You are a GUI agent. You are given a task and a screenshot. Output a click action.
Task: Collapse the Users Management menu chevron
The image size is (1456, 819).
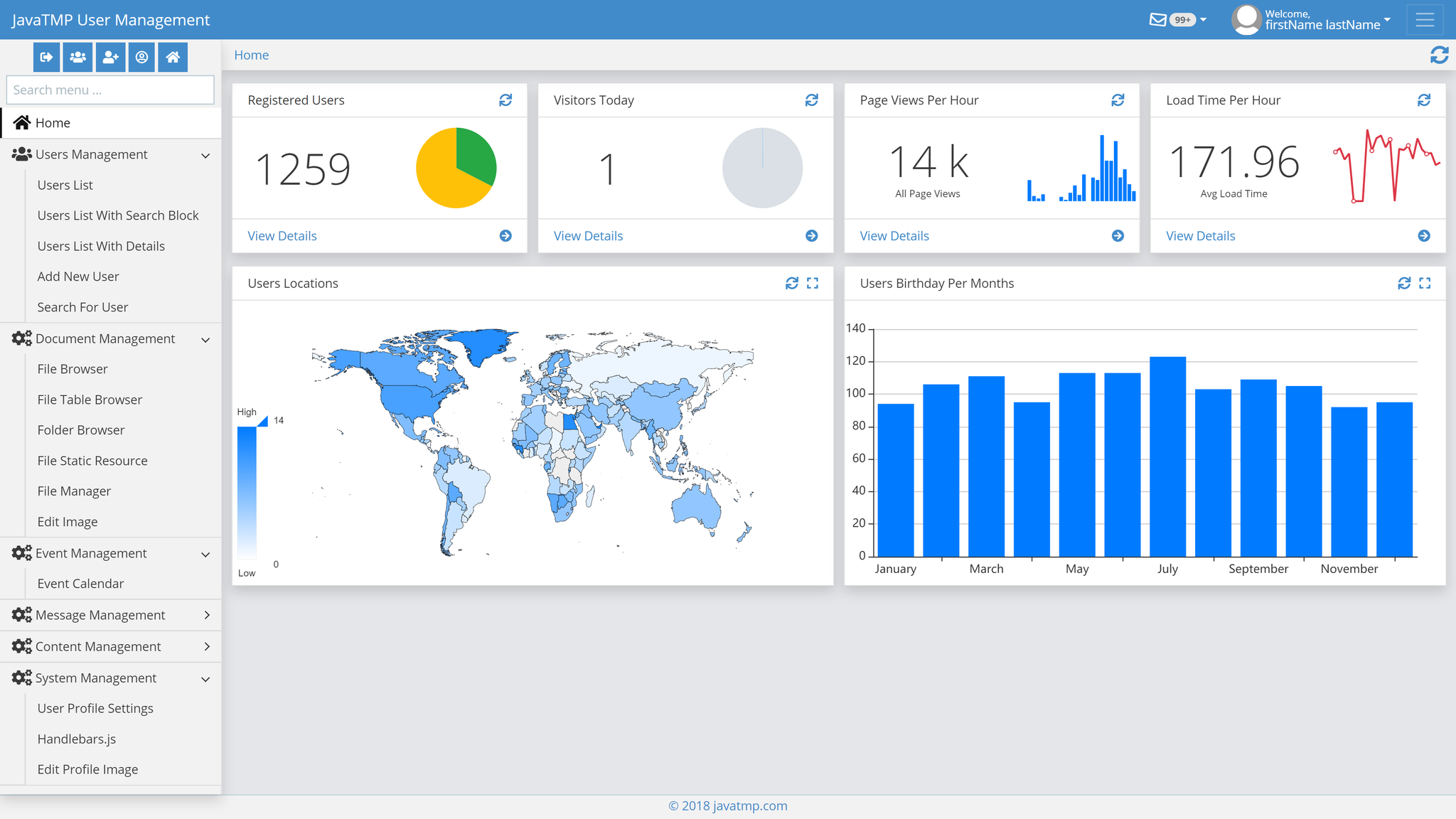205,155
